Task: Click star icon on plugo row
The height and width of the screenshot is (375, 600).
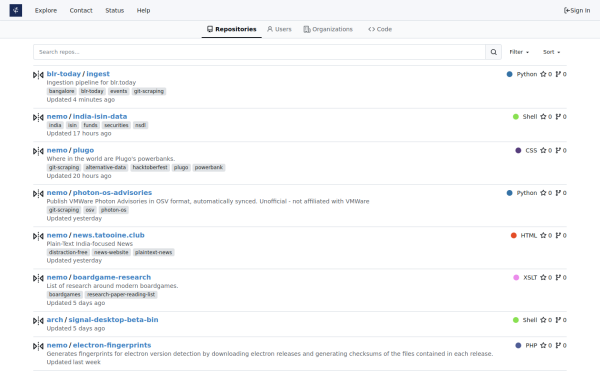Action: (543, 150)
